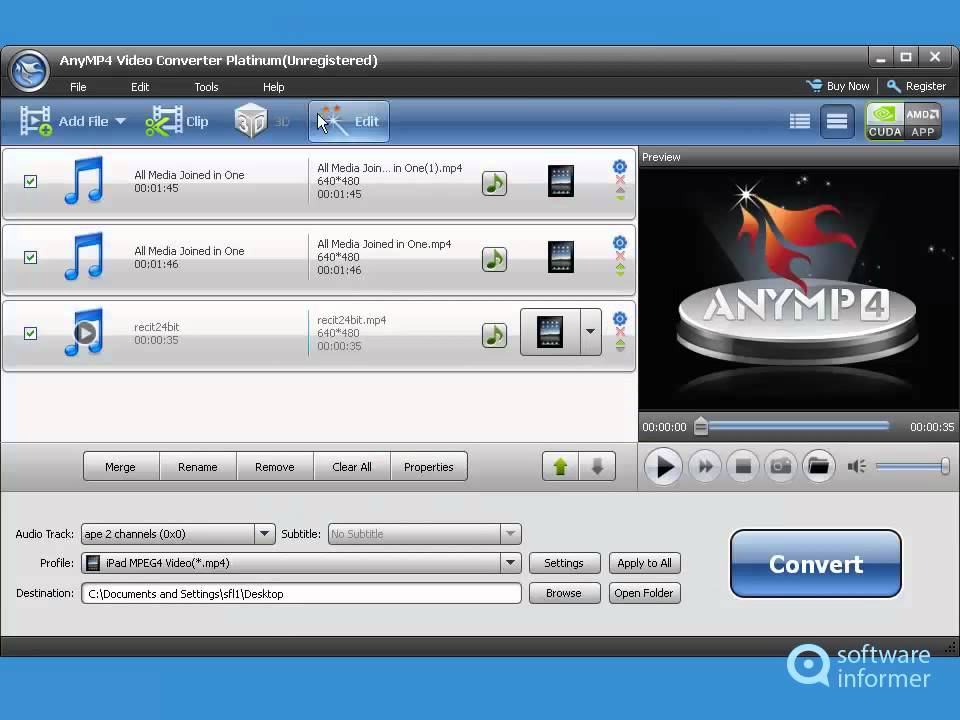The image size is (960, 720).
Task: Start conversion with Convert button
Action: pos(816,563)
